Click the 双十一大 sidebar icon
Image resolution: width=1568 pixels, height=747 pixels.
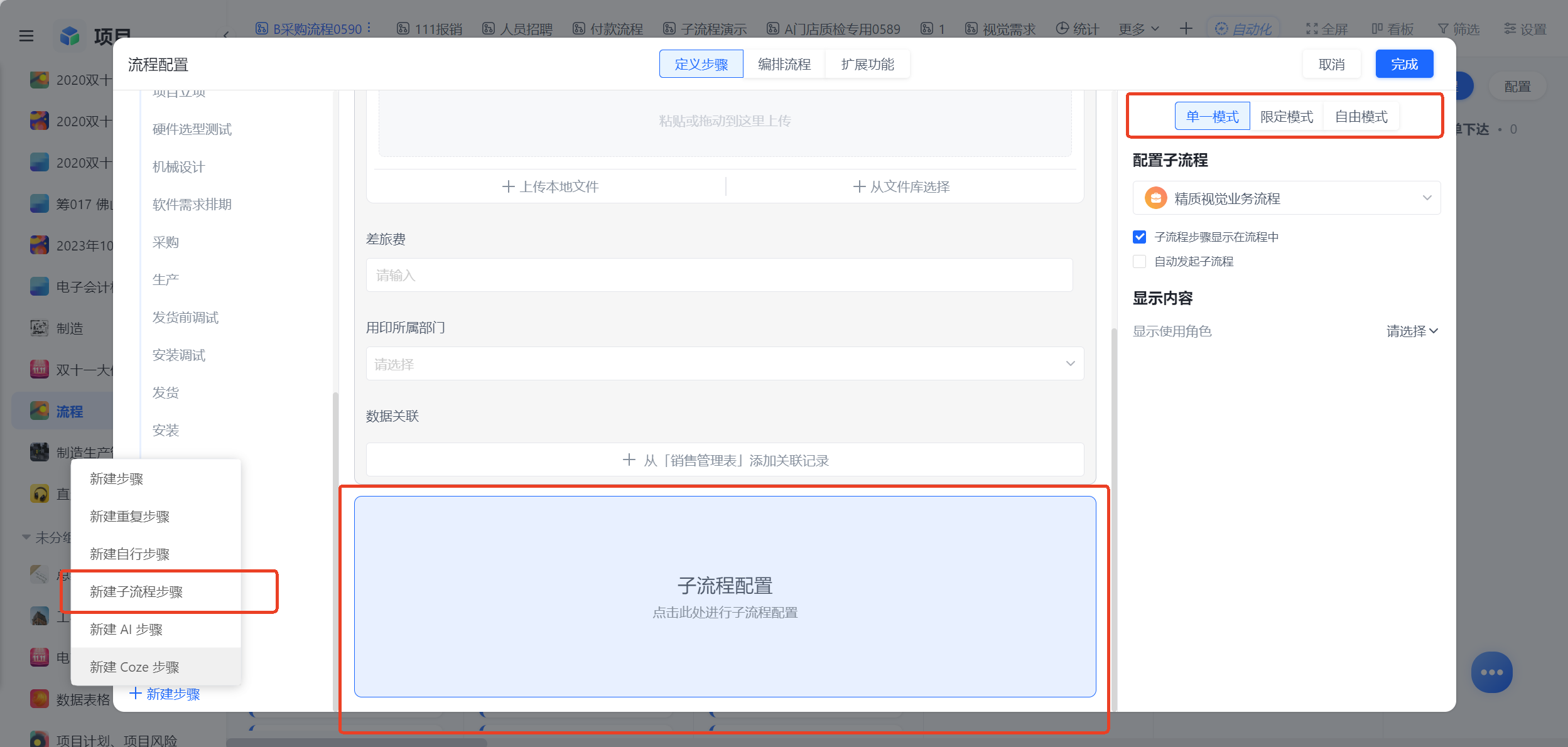tap(40, 370)
